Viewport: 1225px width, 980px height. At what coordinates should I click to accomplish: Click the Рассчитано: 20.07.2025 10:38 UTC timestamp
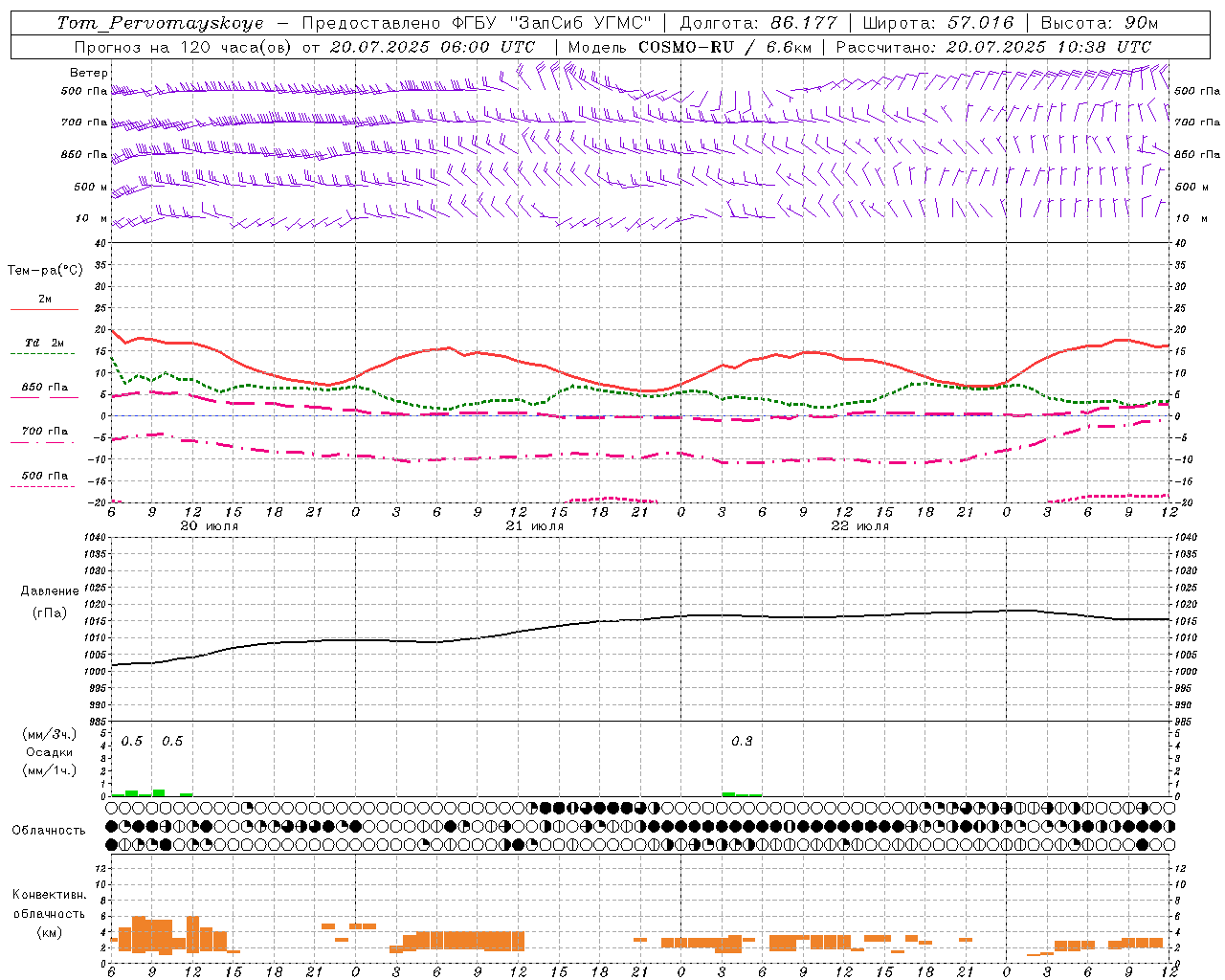993,47
